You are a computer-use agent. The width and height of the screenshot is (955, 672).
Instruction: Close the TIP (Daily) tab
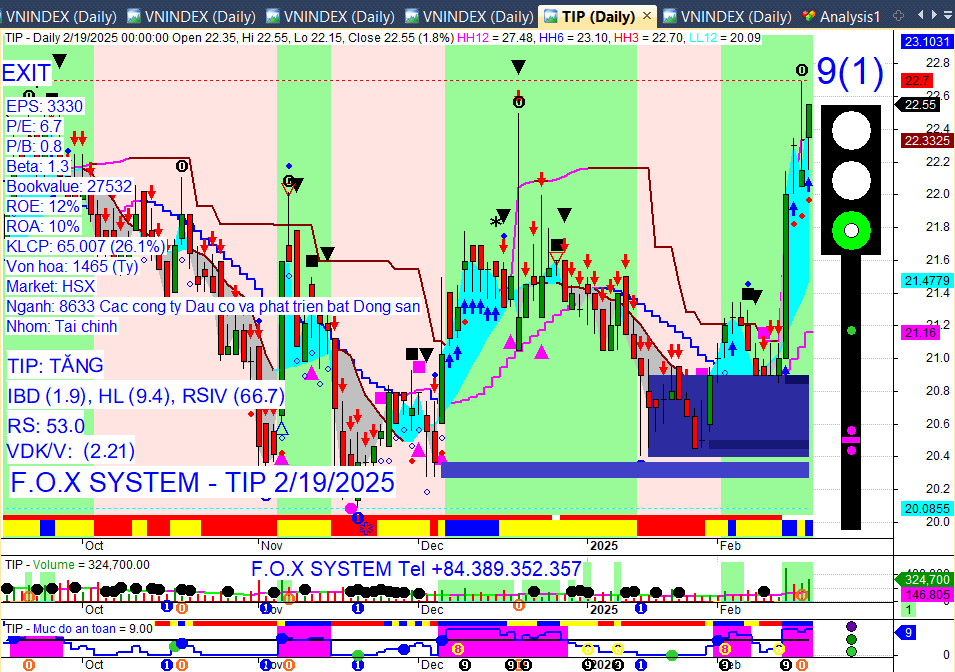(x=647, y=16)
